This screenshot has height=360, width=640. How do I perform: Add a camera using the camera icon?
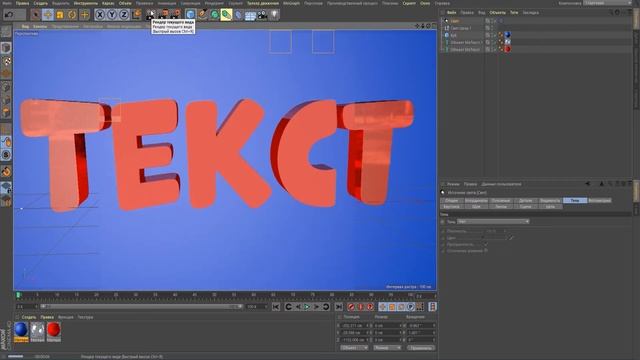tap(262, 15)
